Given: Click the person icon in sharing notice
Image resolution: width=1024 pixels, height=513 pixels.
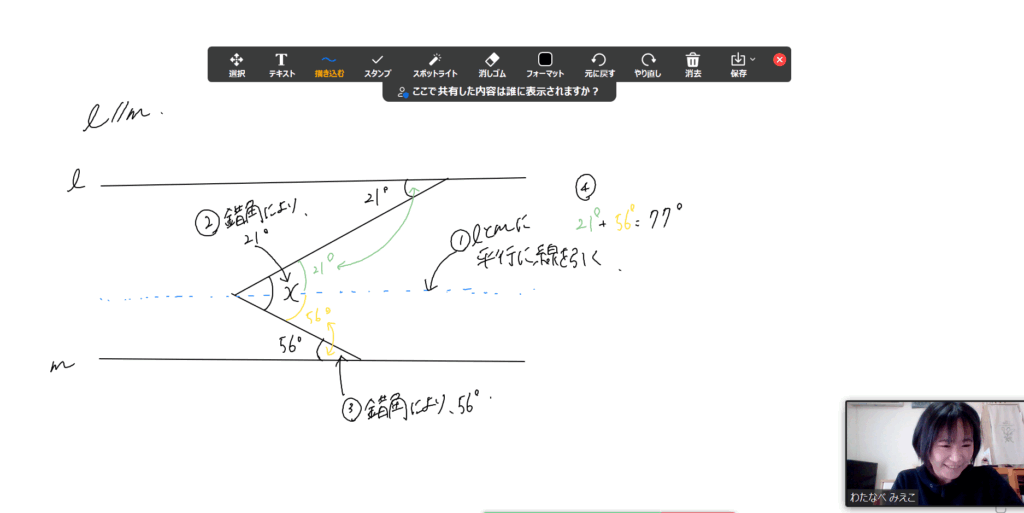Looking at the screenshot, I should tap(402, 92).
